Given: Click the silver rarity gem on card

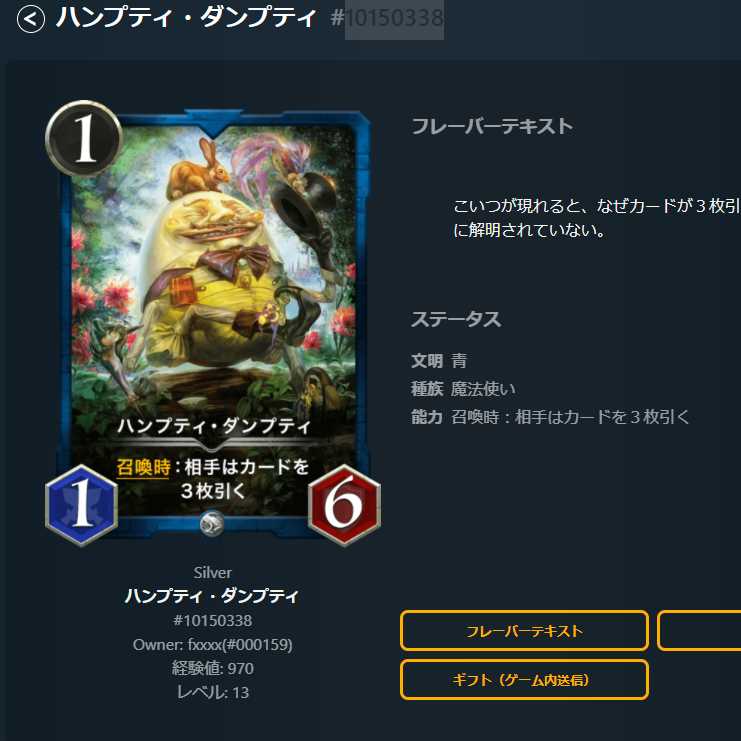Looking at the screenshot, I should coord(212,524).
